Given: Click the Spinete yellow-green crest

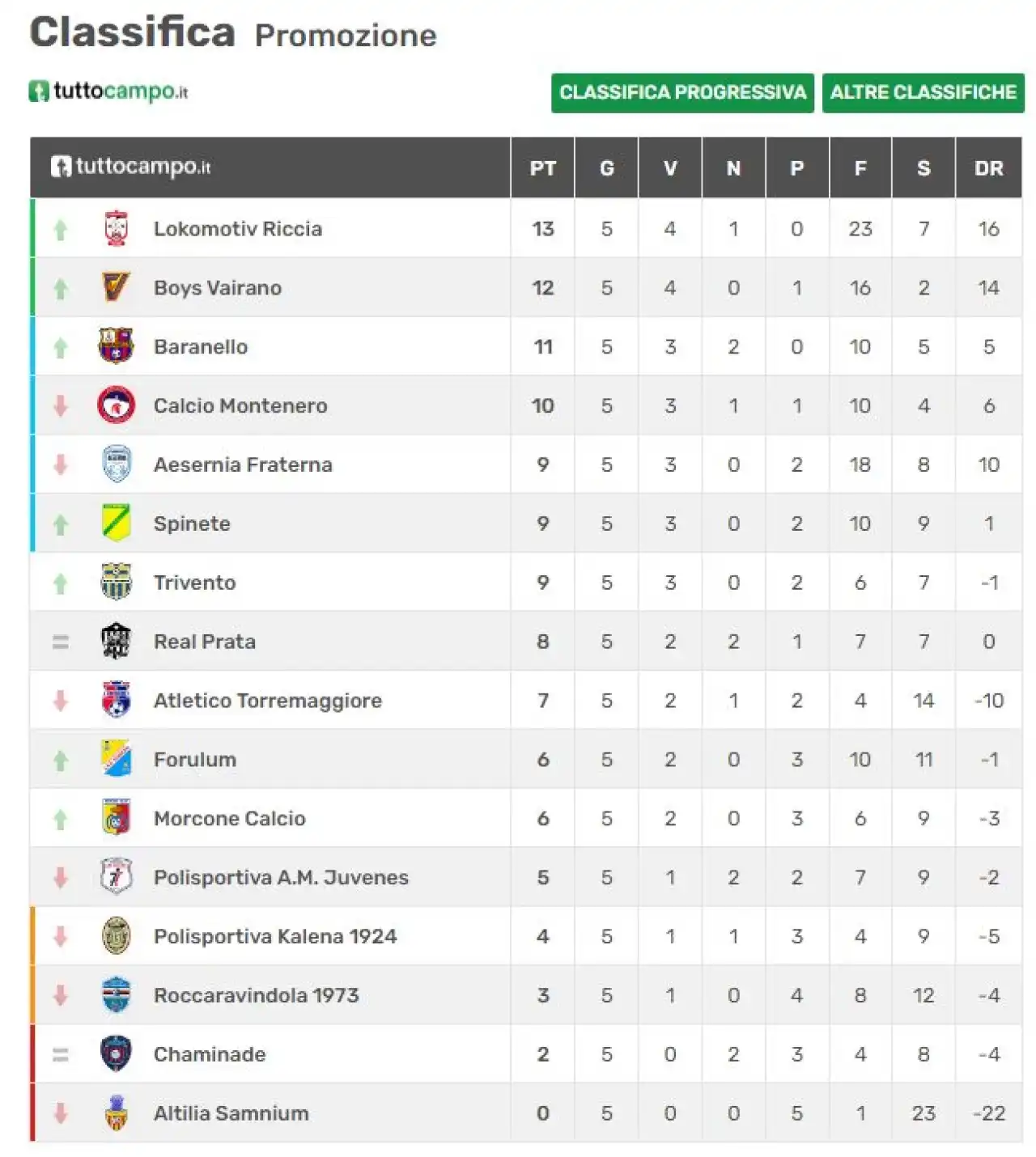Looking at the screenshot, I should pyautogui.click(x=117, y=523).
